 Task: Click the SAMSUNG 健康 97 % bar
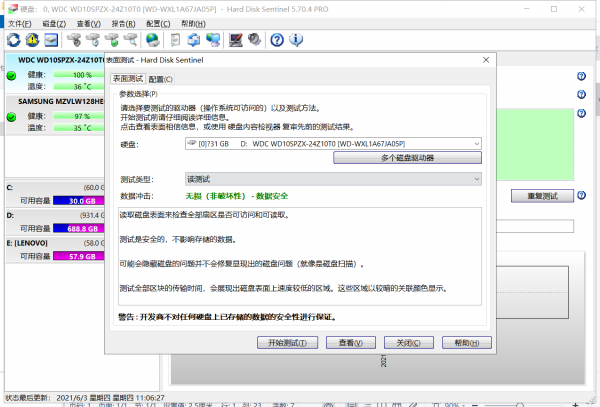pyautogui.click(x=79, y=116)
